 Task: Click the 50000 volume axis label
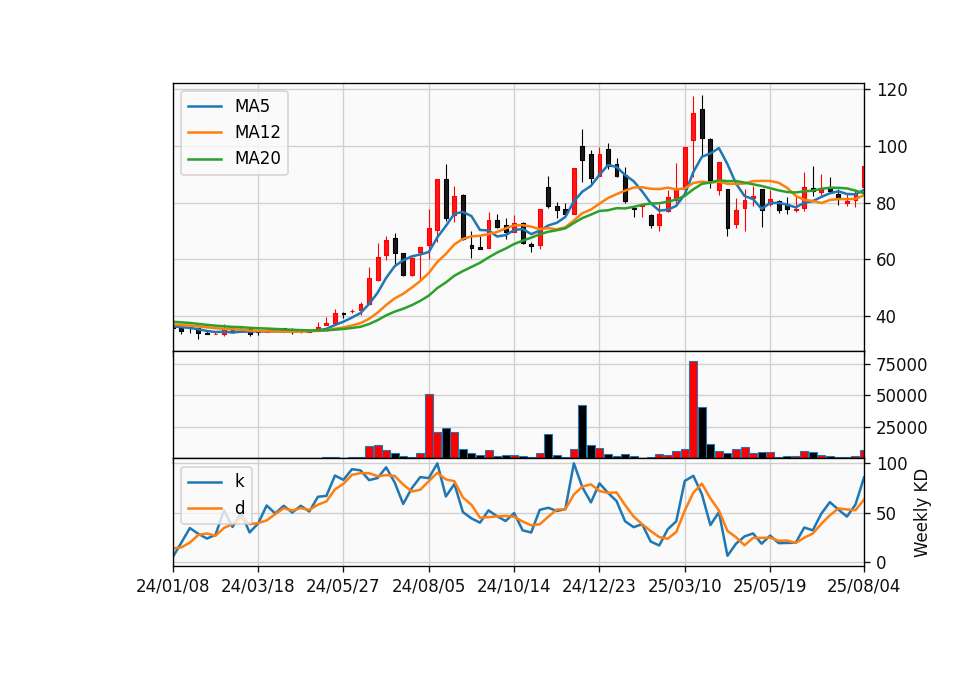click(x=902, y=396)
